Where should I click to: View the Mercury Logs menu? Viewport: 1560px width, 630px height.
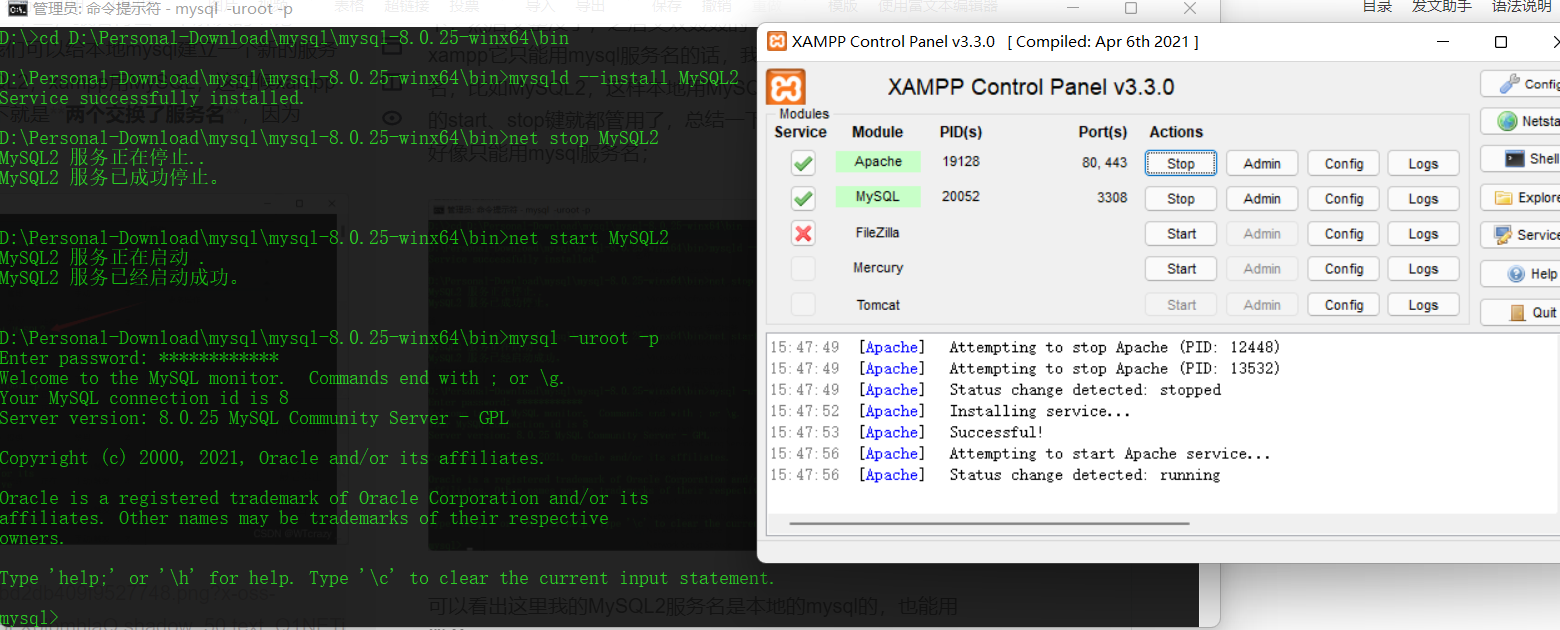[1423, 269]
